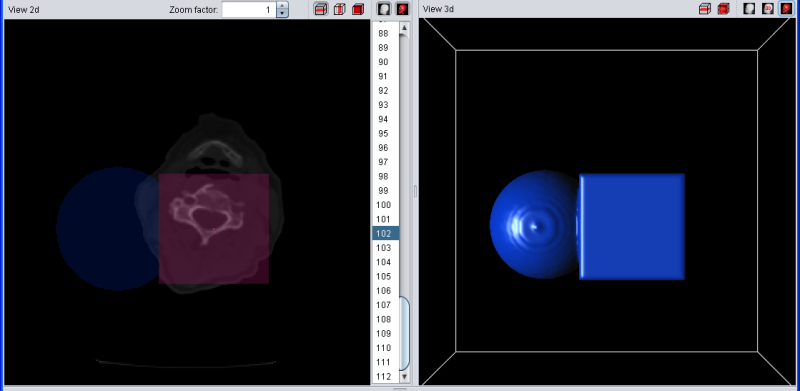Click into the Zoom factor input field
Viewport: 800px width, 391px height.
pyautogui.click(x=249, y=9)
